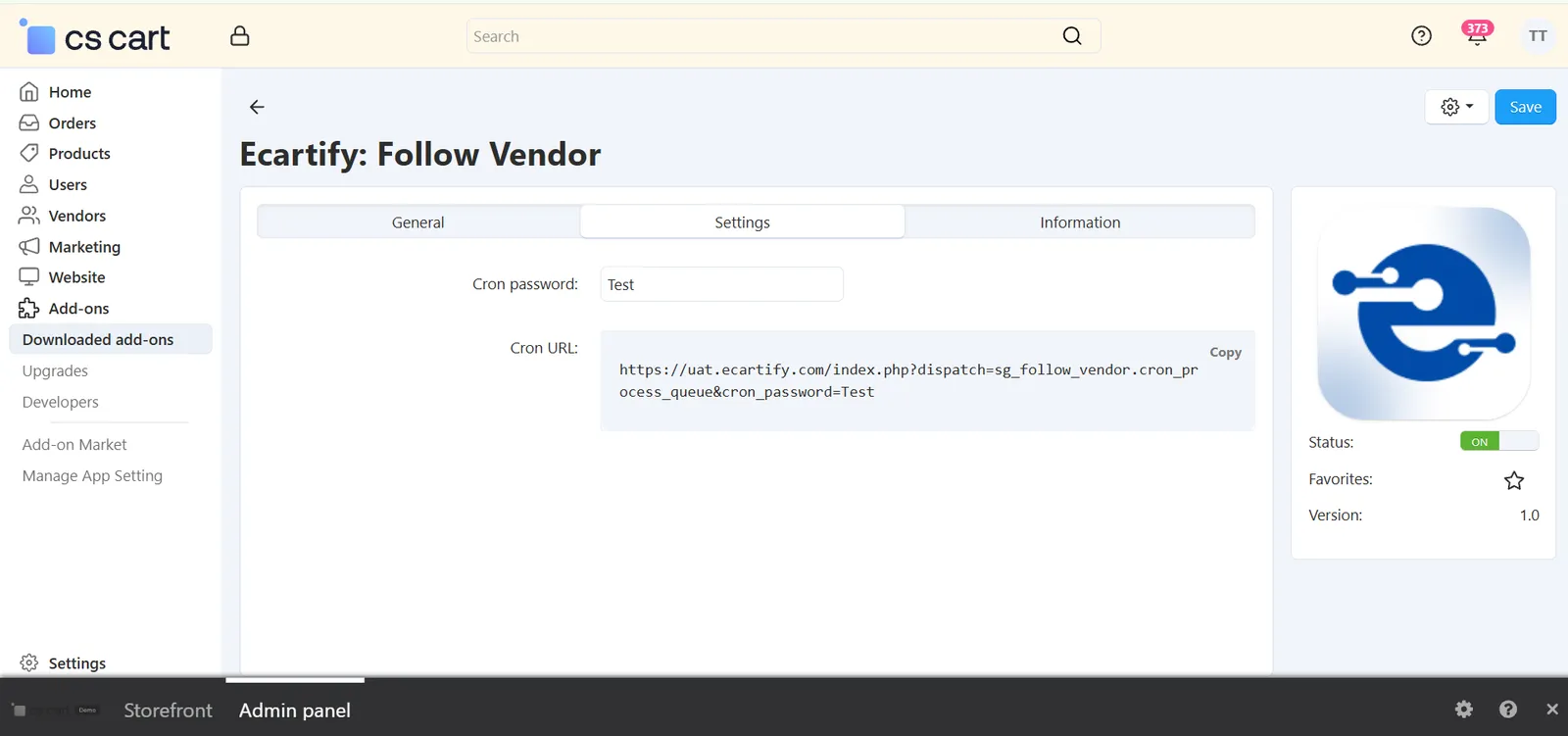Click the Home house icon in sidebar
The image size is (1568, 736).
click(x=29, y=92)
